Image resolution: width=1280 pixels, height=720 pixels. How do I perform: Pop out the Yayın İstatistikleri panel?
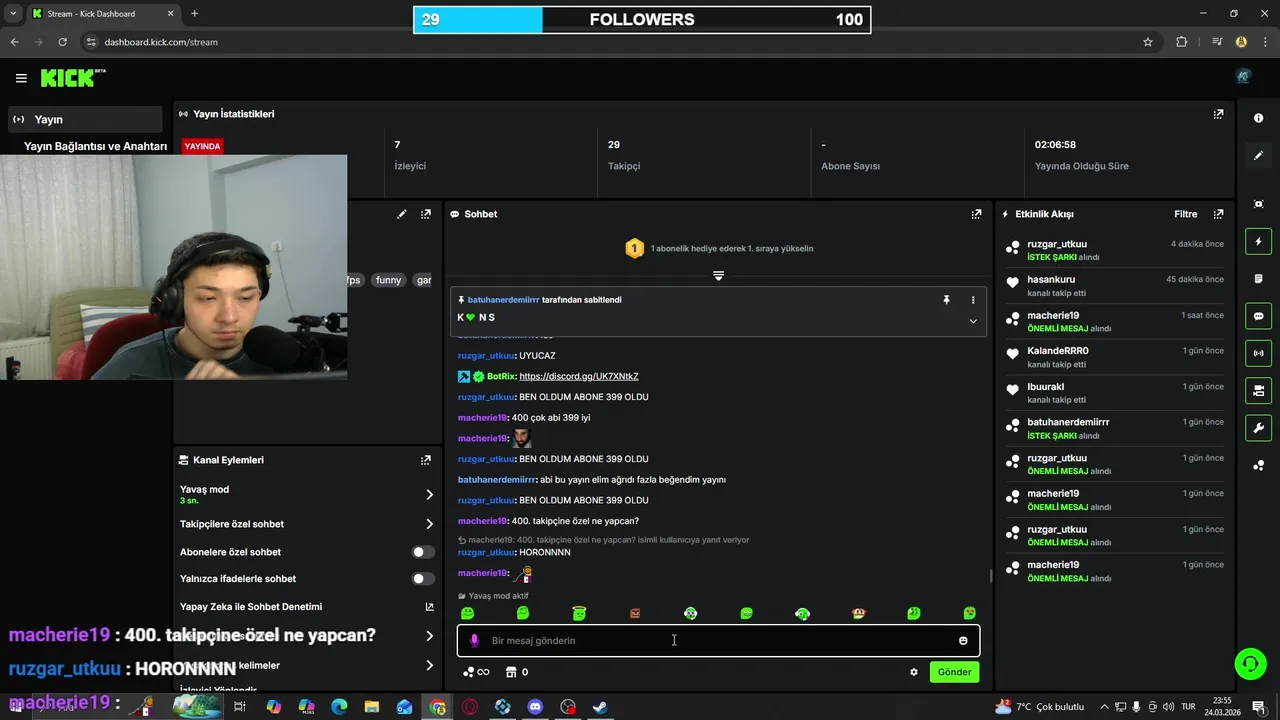1218,114
